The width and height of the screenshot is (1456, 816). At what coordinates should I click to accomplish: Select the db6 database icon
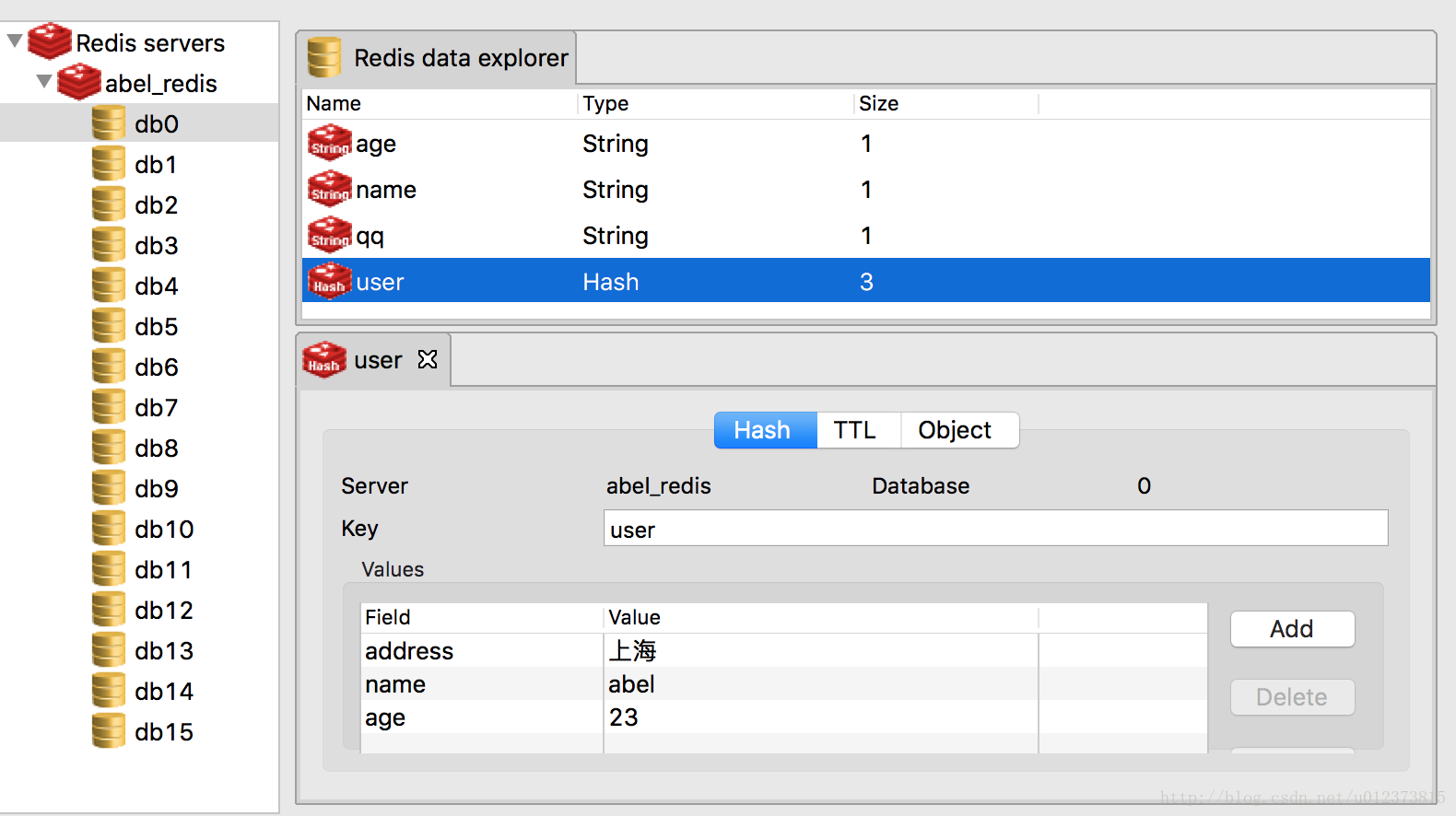pyautogui.click(x=109, y=366)
